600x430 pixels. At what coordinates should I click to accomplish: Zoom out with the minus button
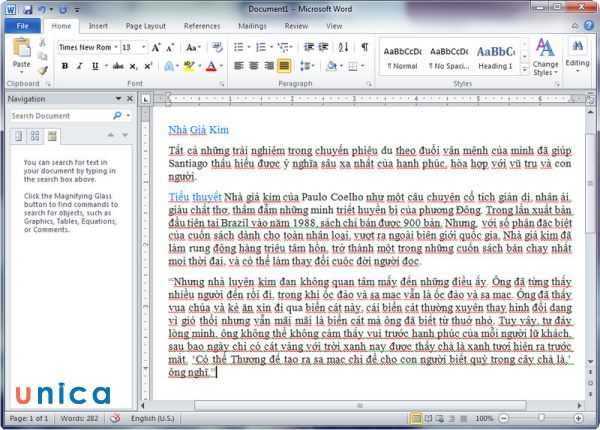[504, 418]
